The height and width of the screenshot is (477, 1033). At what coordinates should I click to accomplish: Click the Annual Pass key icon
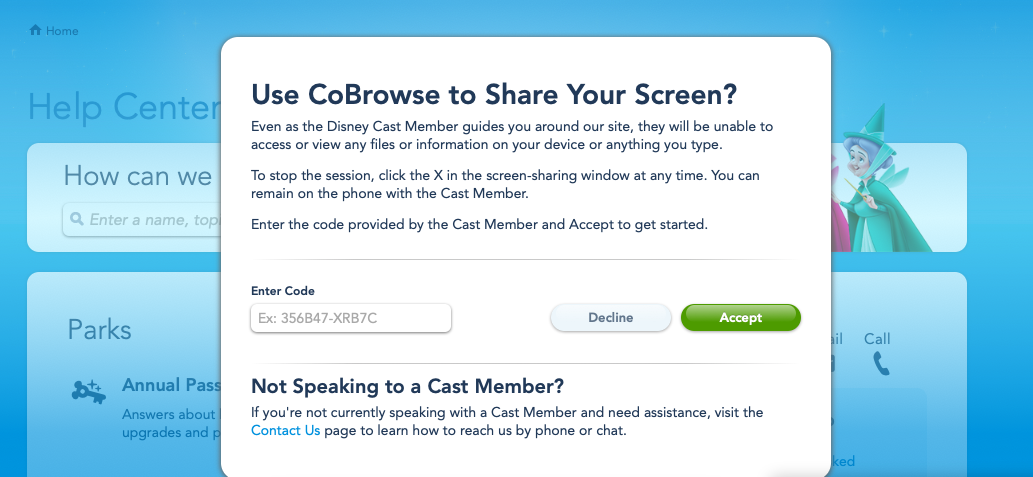pyautogui.click(x=87, y=391)
